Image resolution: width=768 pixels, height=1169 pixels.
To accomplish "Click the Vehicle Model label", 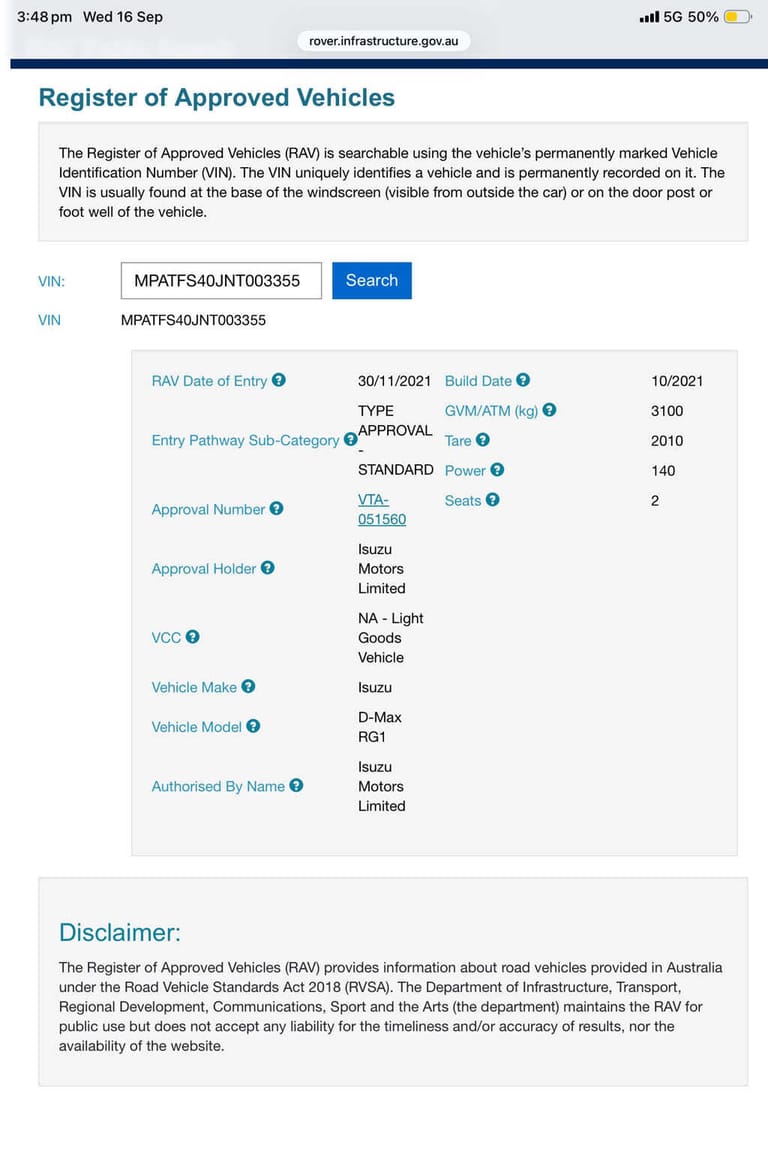I will (x=196, y=727).
